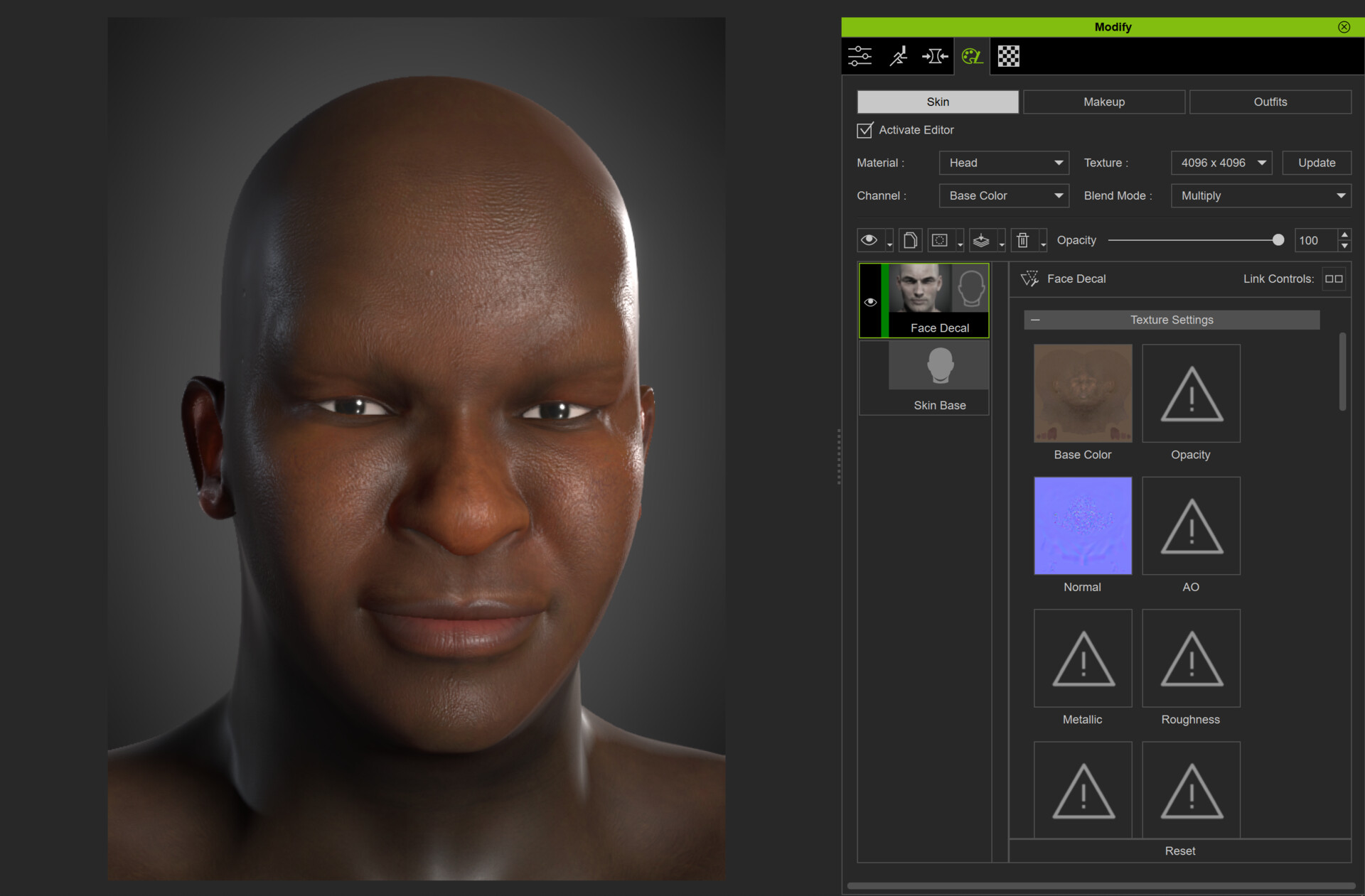This screenshot has width=1365, height=896.
Task: Switch to the Makeup tab
Action: (1103, 102)
